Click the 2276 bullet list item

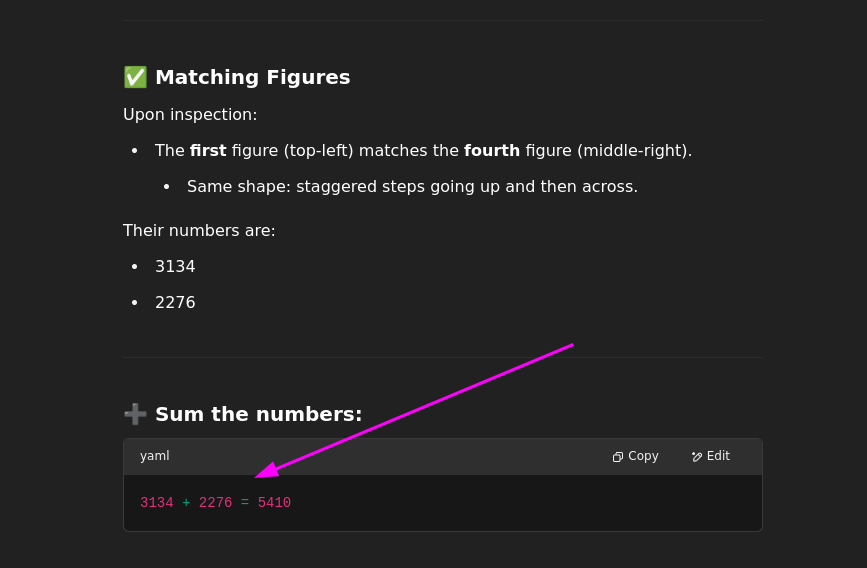[x=175, y=303]
